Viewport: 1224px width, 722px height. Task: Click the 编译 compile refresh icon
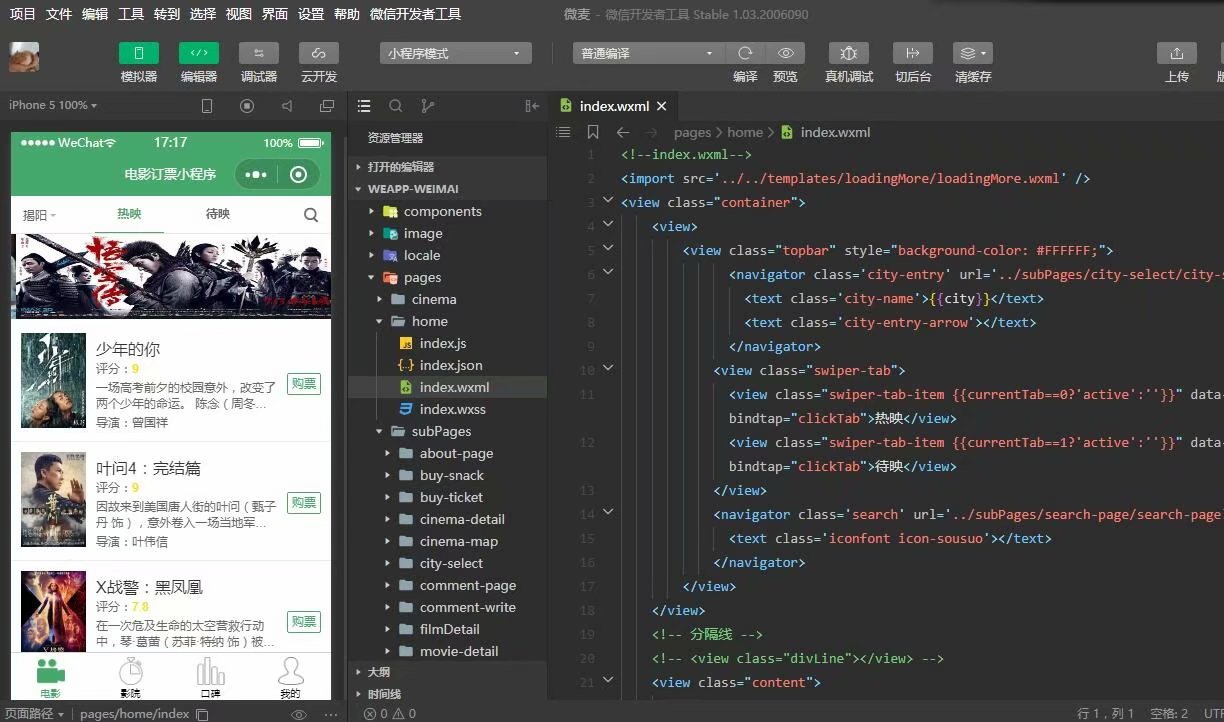point(745,53)
